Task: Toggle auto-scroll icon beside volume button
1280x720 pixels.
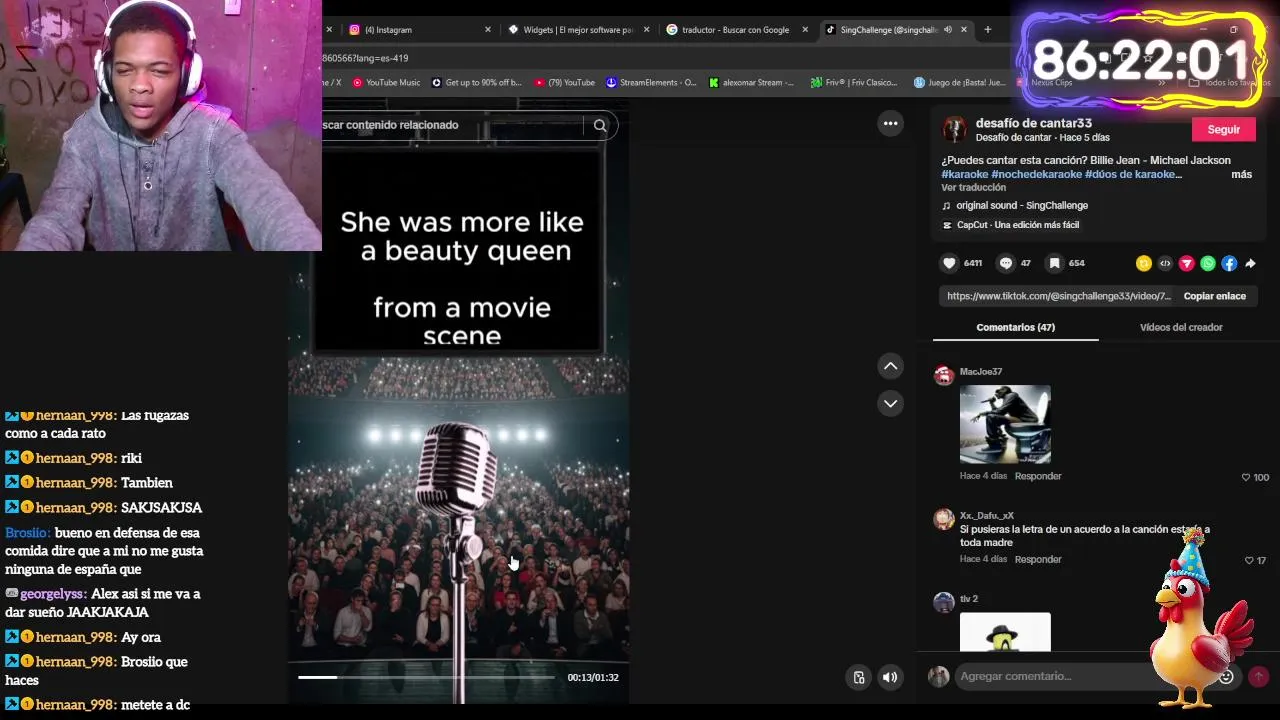Action: pyautogui.click(x=858, y=677)
